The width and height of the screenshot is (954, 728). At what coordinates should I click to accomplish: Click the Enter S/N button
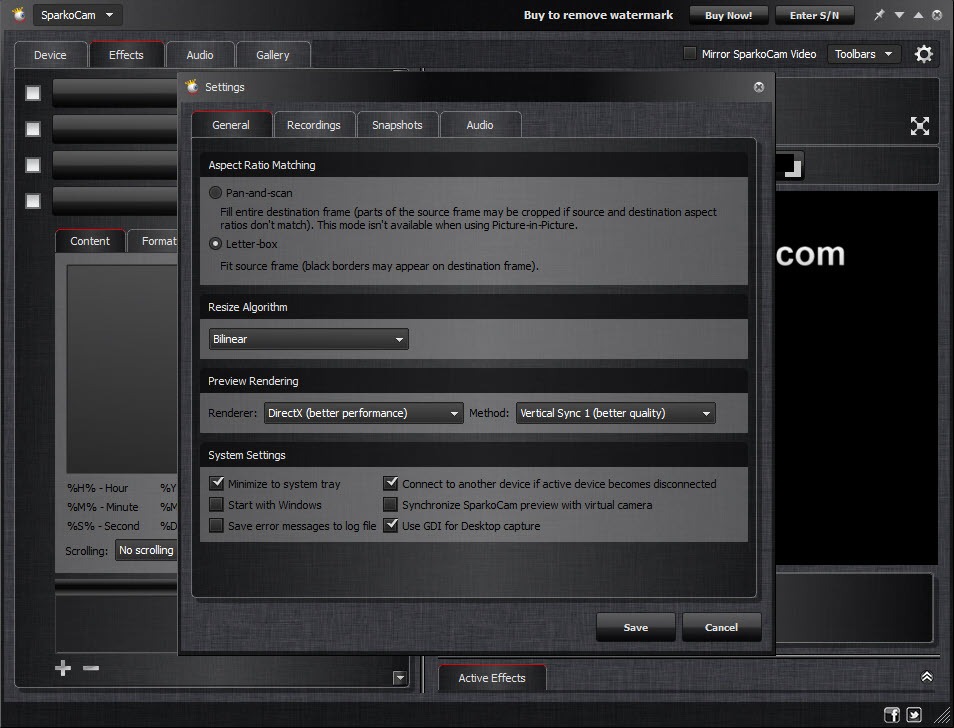(x=814, y=15)
